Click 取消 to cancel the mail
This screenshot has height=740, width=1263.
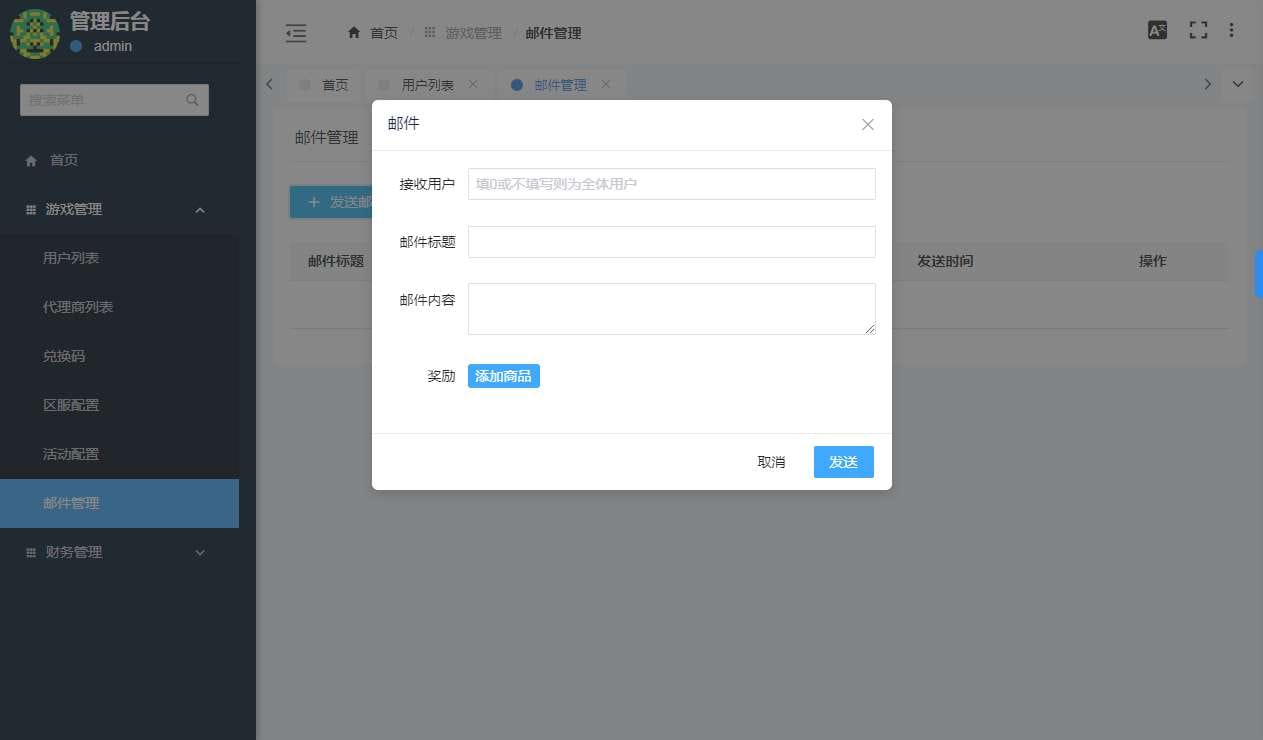(771, 461)
